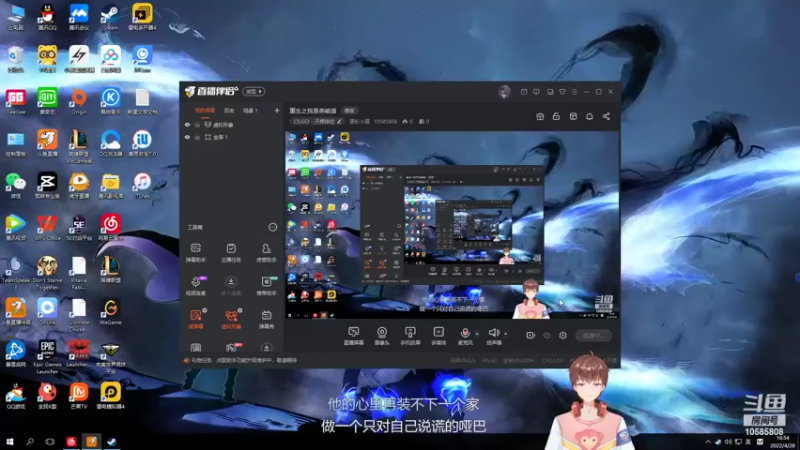
Task: Open stream settings gear icon
Action: point(563,335)
